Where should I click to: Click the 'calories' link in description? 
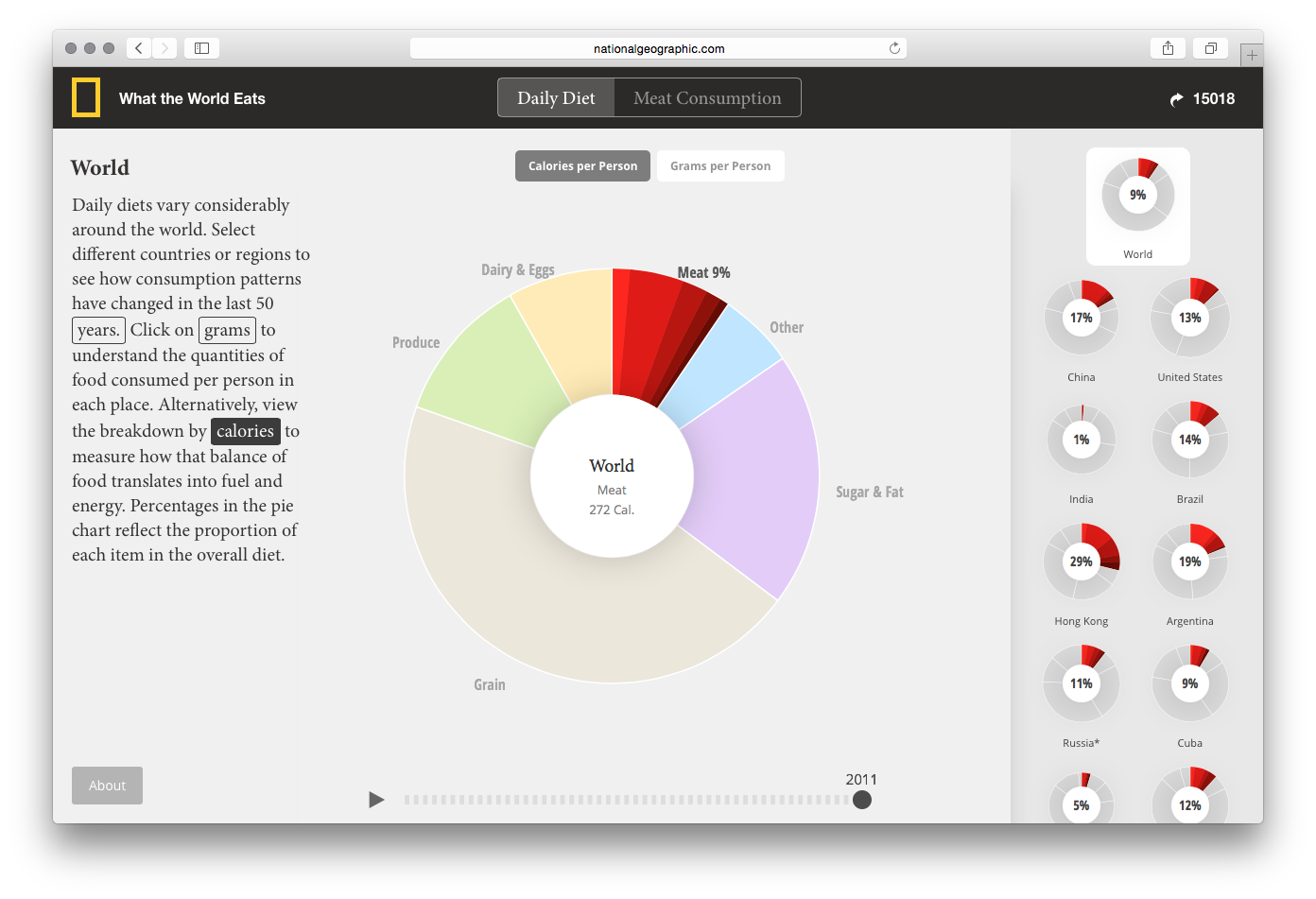pos(245,431)
